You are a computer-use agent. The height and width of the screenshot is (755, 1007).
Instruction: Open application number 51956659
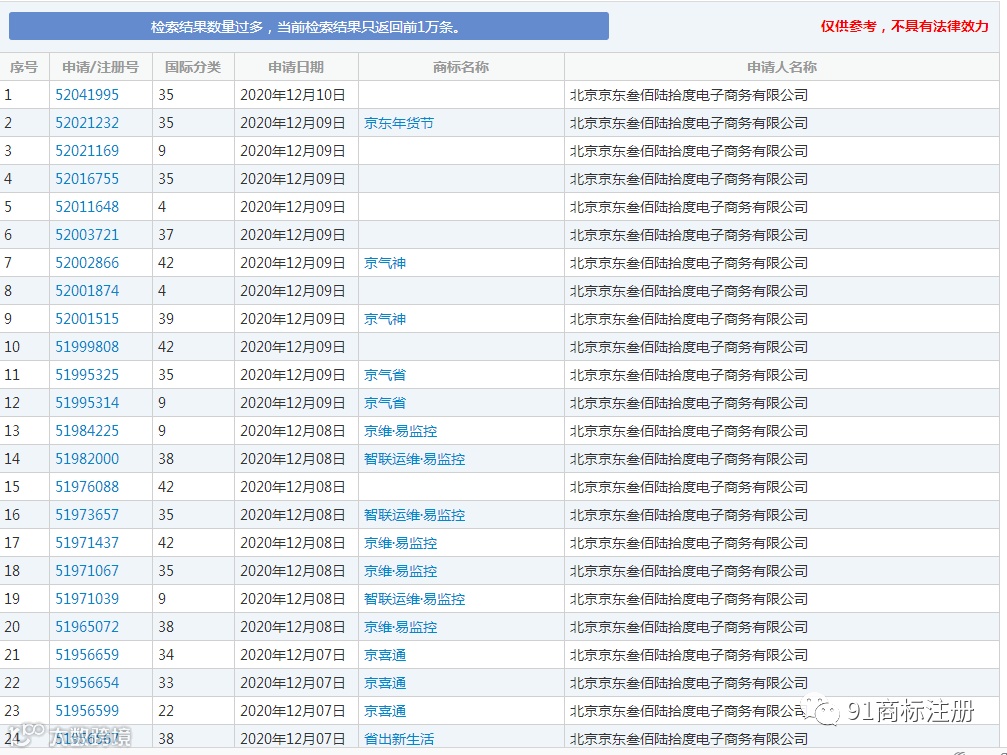click(87, 655)
